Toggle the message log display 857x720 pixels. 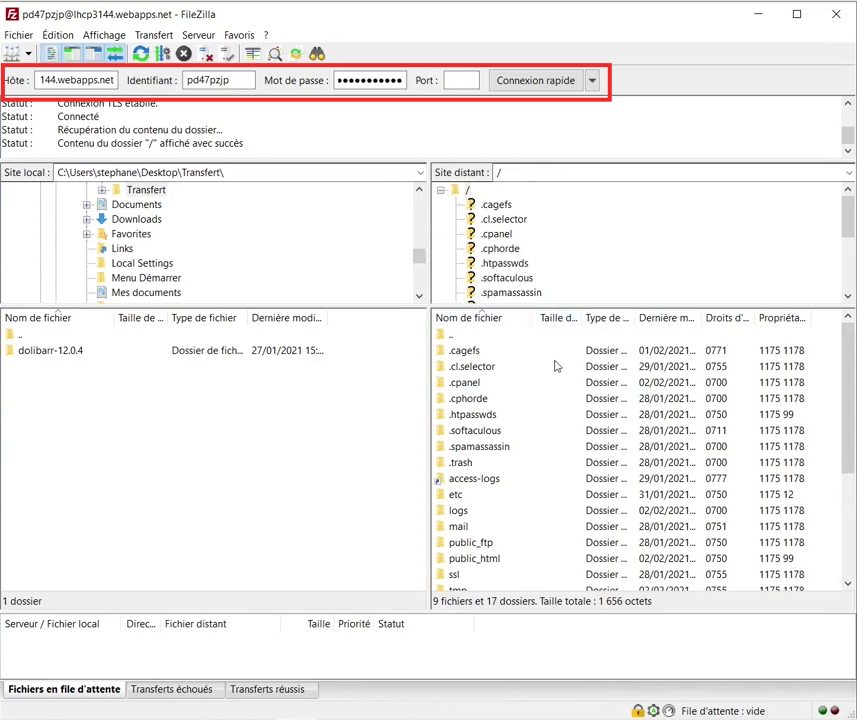click(51, 54)
